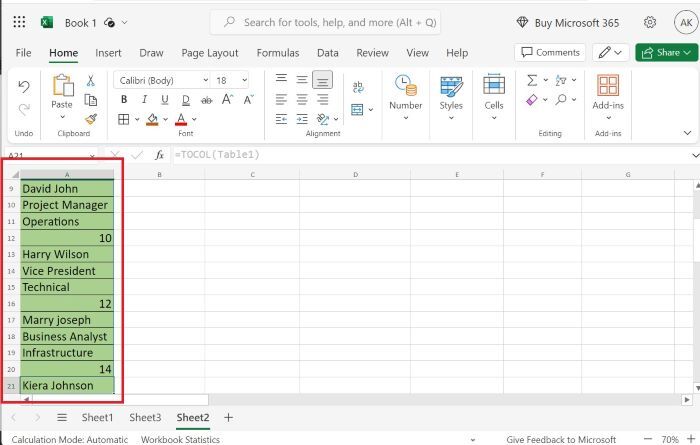700x445 pixels.
Task: Click the Workbook Statistics button
Action: (180, 439)
